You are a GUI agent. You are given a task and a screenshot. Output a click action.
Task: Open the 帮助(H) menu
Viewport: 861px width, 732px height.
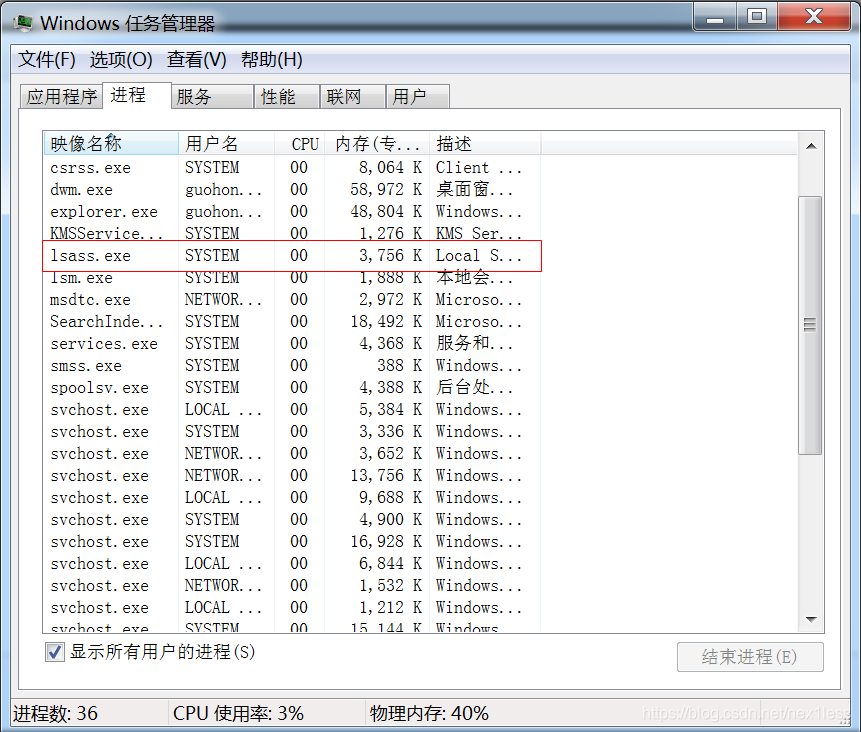(x=271, y=59)
